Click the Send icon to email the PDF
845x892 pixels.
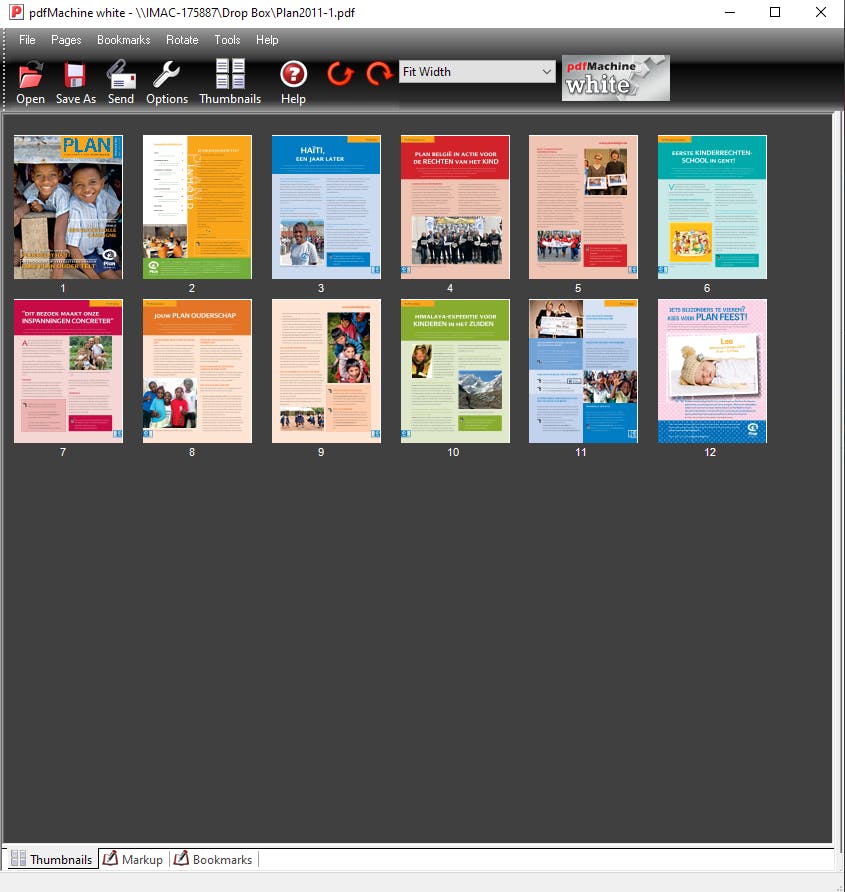click(120, 80)
